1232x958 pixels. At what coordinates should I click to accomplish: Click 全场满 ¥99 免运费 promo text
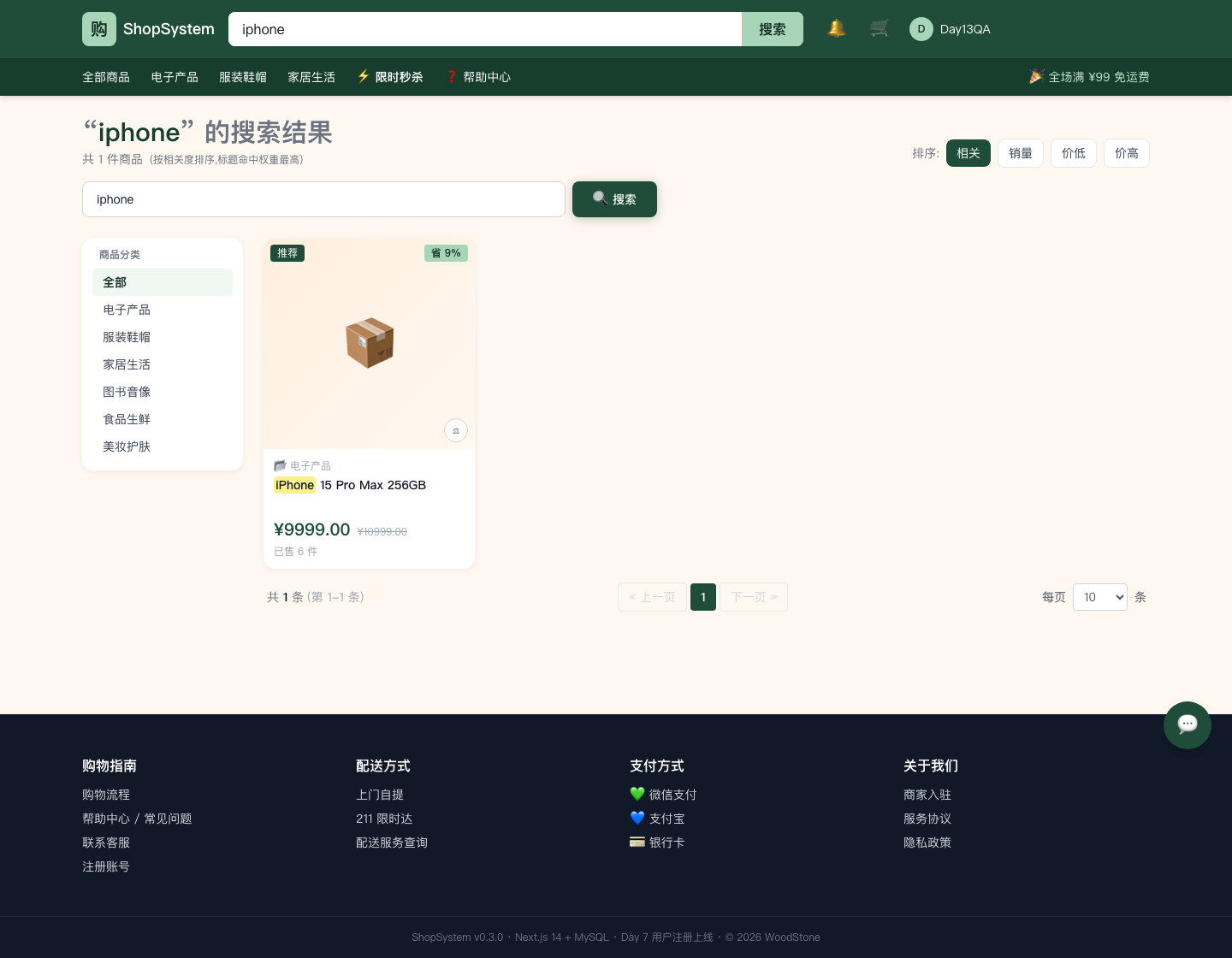pos(1089,77)
